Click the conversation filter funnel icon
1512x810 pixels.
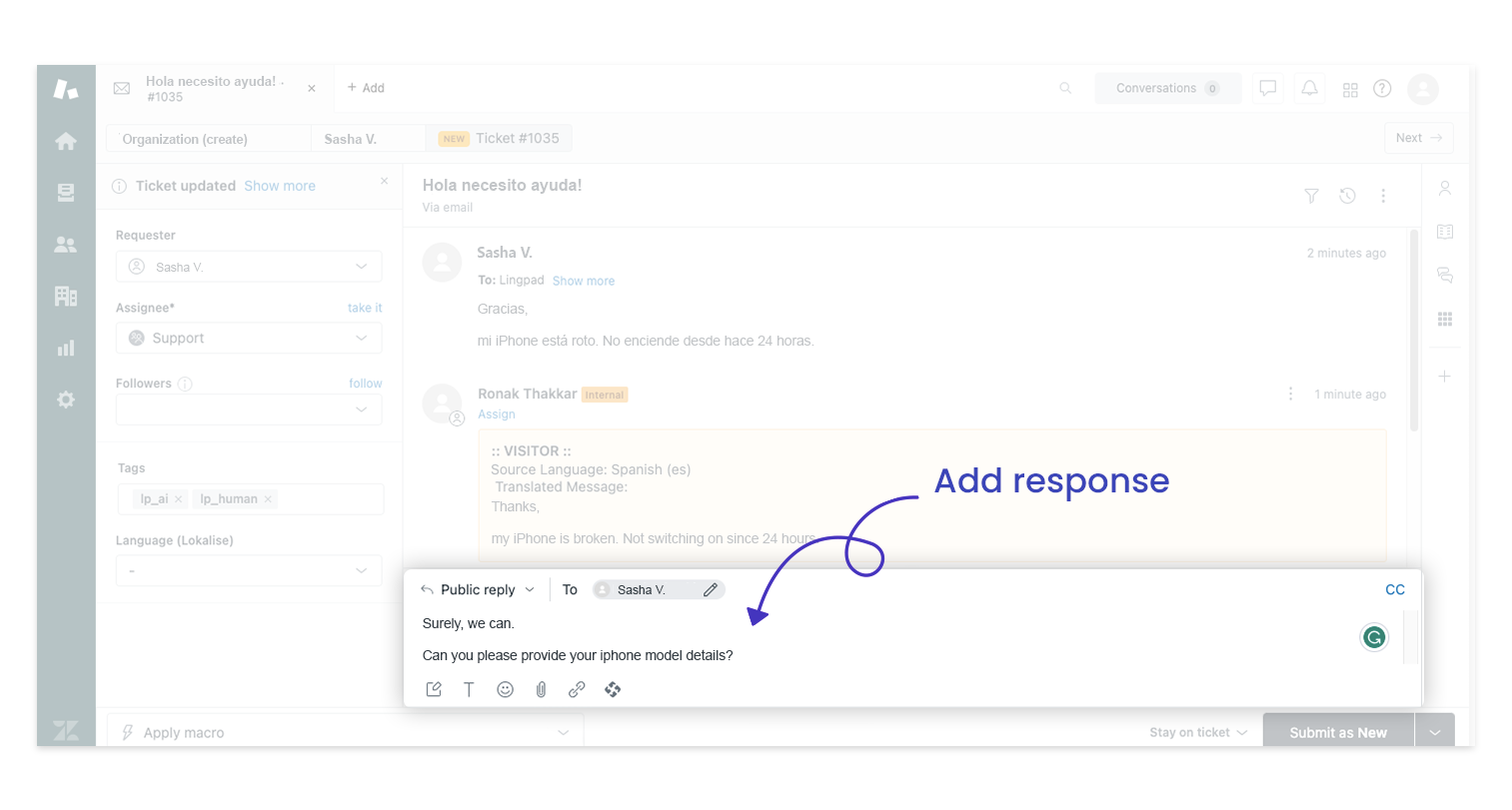tap(1311, 196)
